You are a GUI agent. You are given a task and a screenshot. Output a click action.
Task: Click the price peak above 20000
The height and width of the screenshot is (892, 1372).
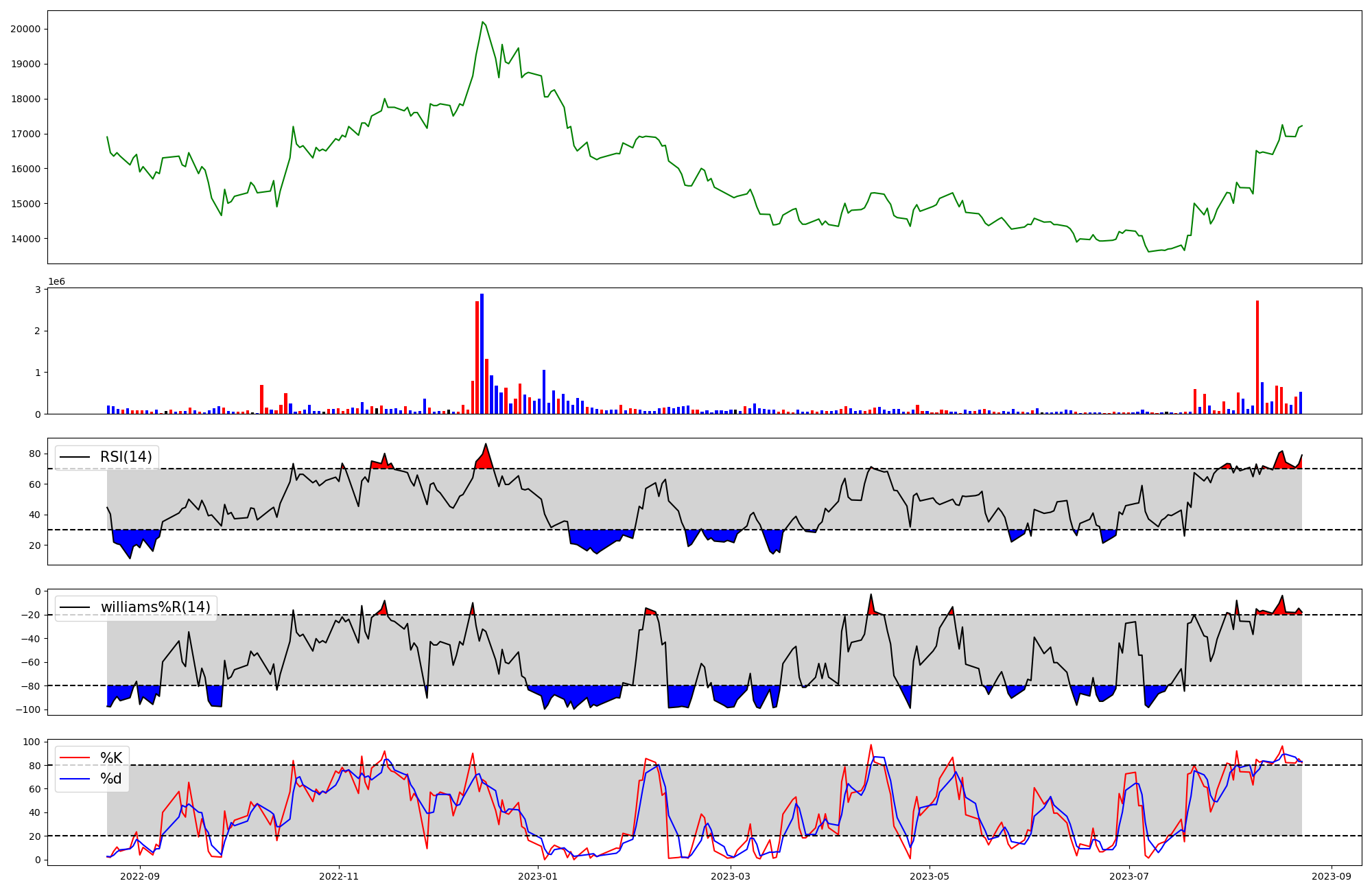tap(482, 23)
